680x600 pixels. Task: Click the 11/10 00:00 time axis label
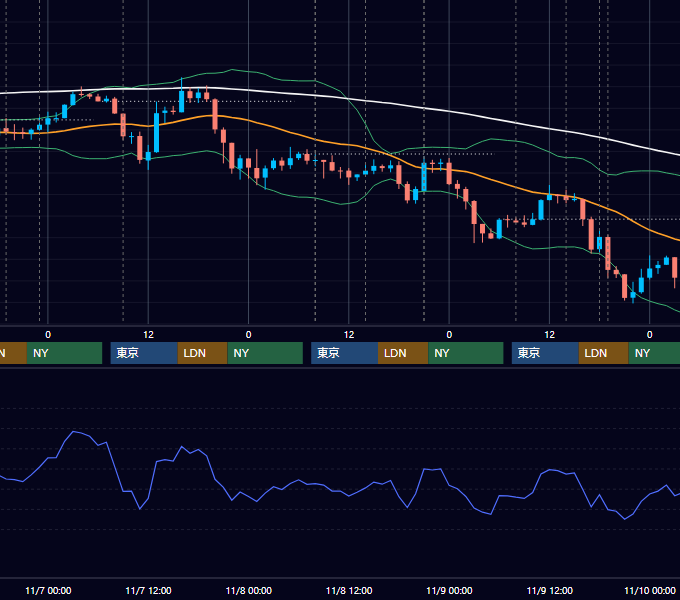pyautogui.click(x=650, y=590)
